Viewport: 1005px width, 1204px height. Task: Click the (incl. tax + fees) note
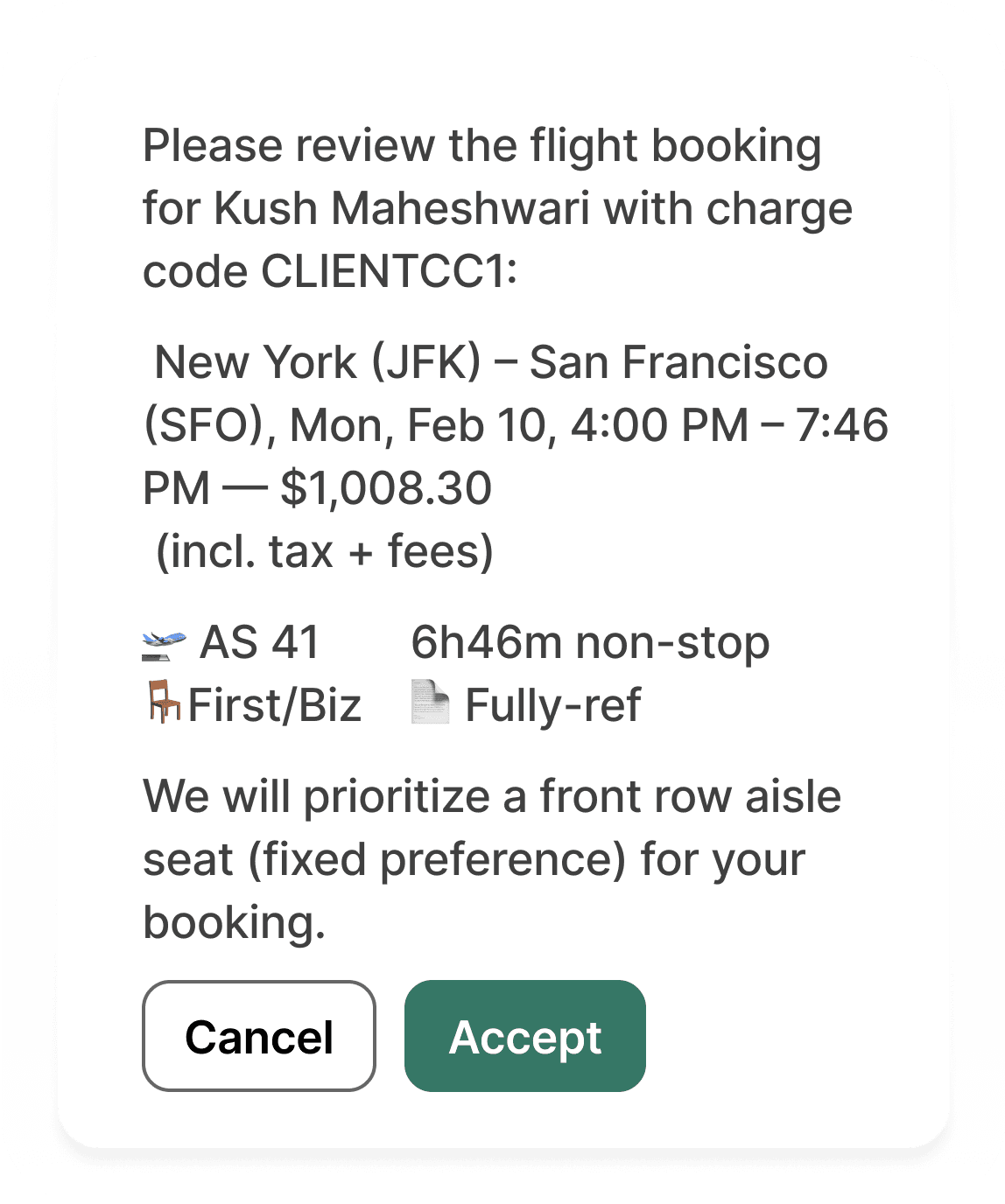tap(324, 551)
